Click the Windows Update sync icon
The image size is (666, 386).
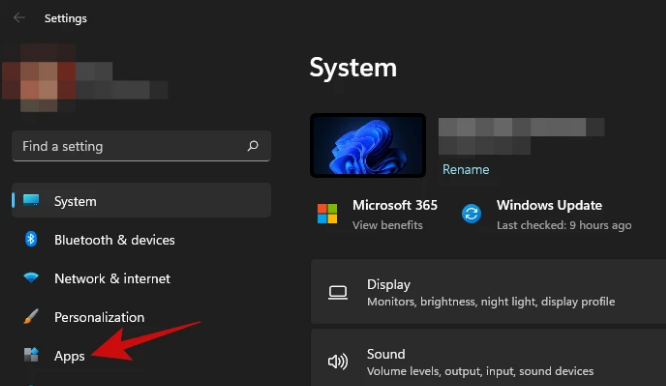coord(471,214)
